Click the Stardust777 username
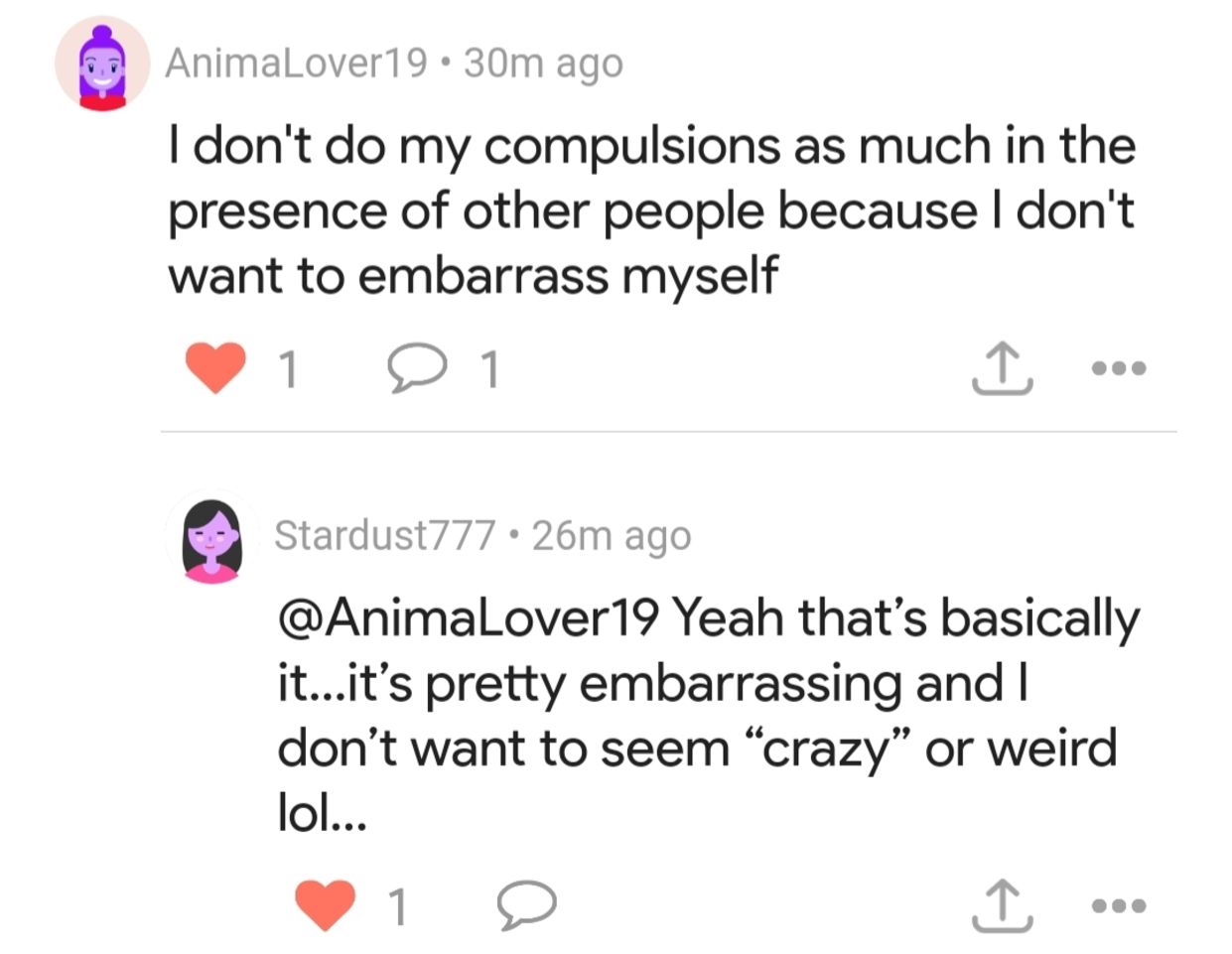This screenshot has height=954, width=1232. coord(384,535)
